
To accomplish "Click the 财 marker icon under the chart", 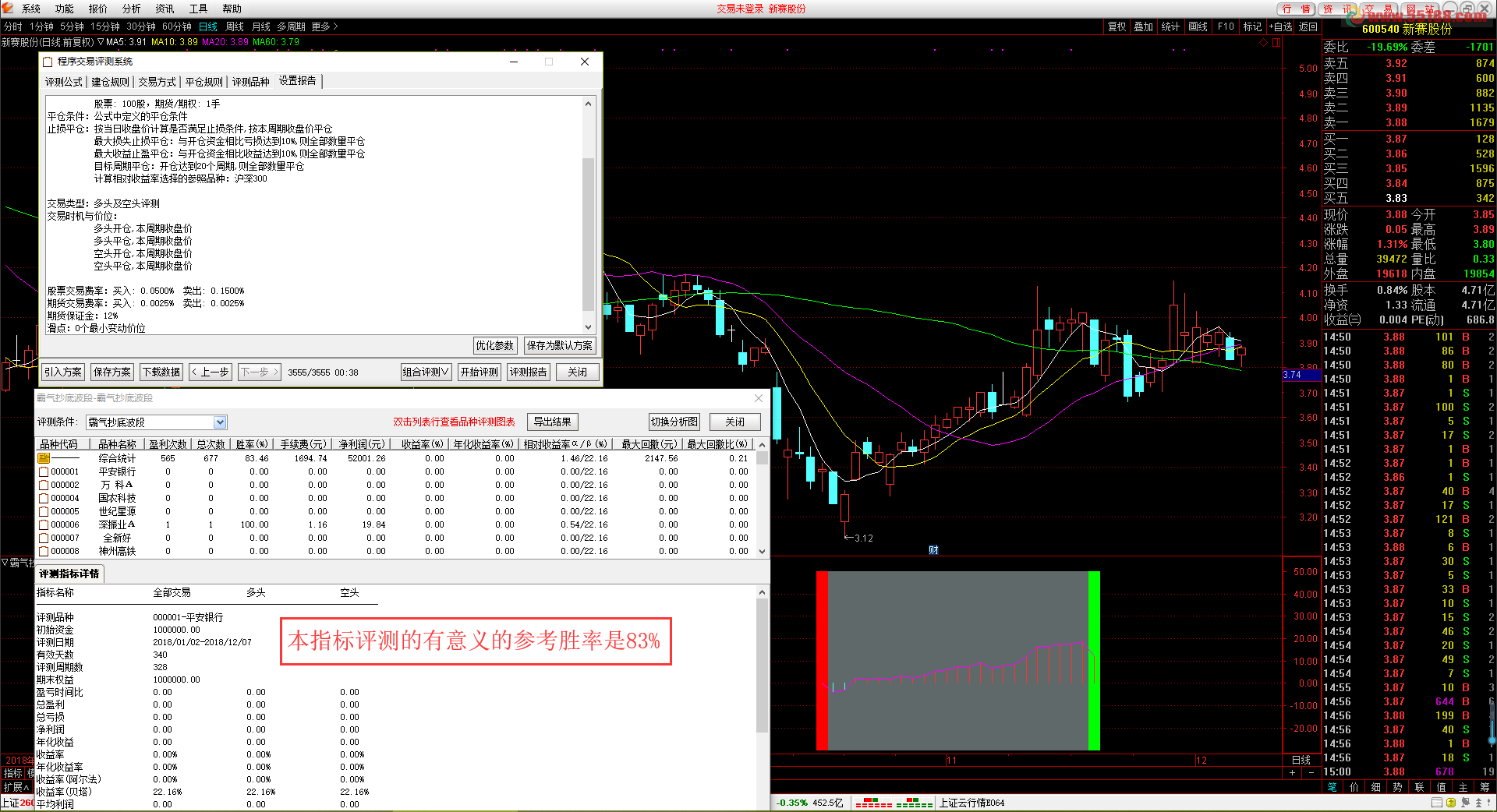I will point(933,550).
